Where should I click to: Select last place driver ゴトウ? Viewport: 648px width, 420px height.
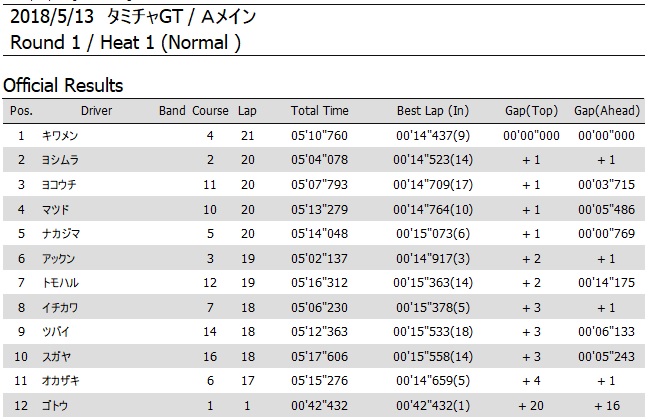click(55, 406)
